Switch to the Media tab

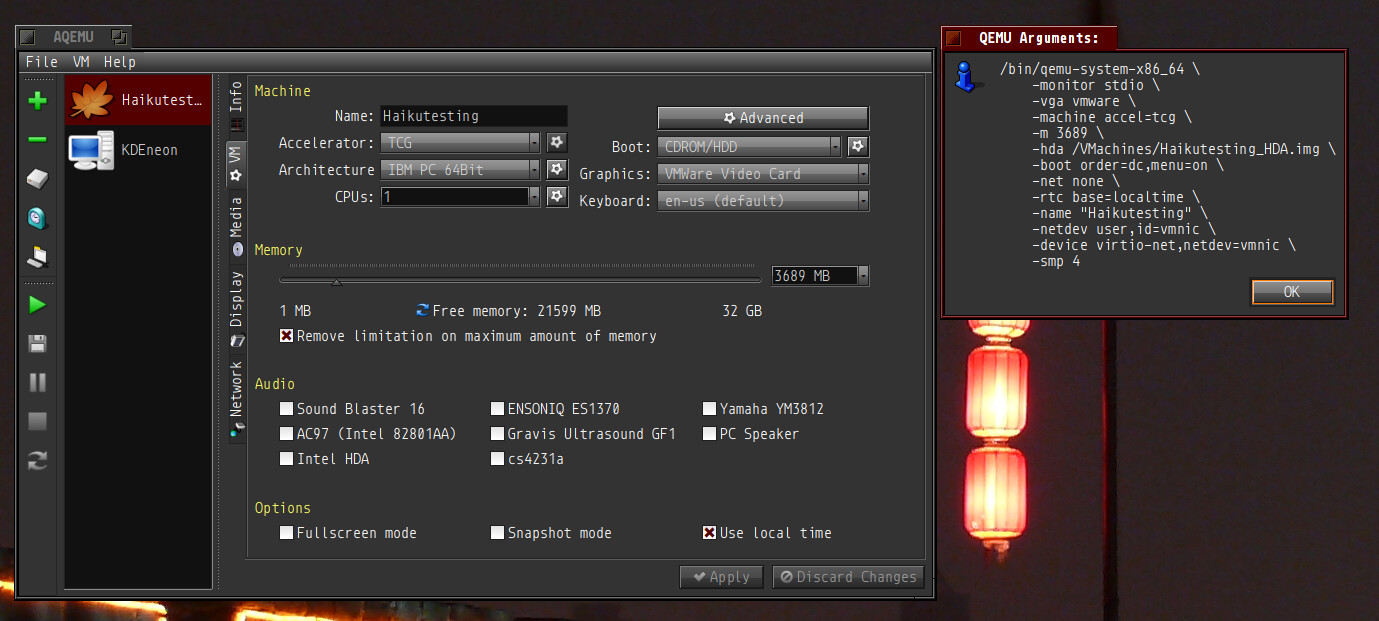(236, 225)
